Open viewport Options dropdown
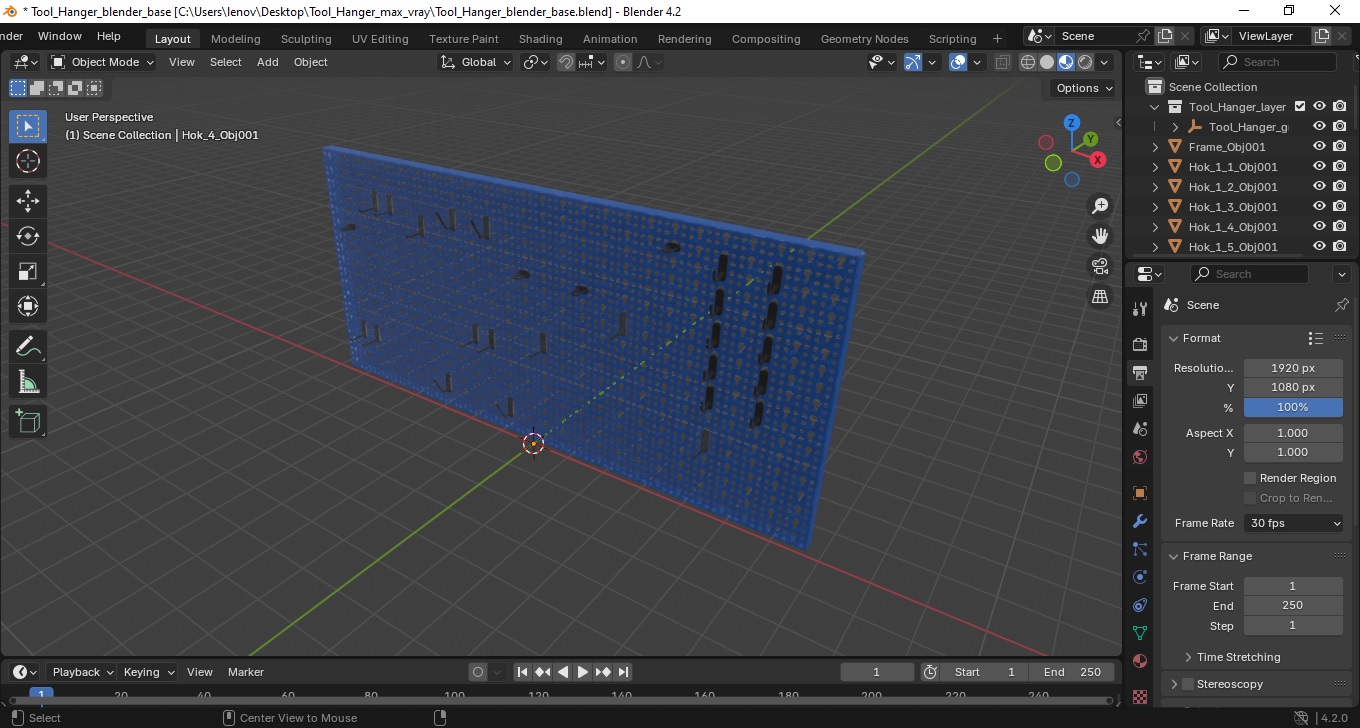Viewport: 1360px width, 728px height. coord(1084,88)
